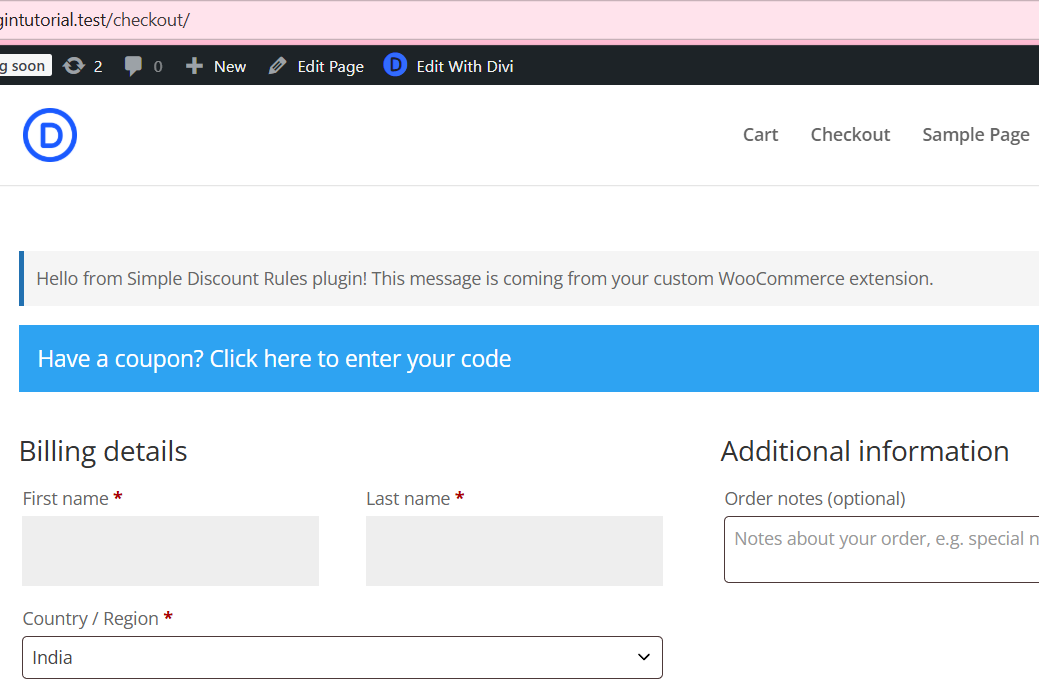The image size is (1039, 690).
Task: Click the 'soon' badge in admin bar
Action: [x=24, y=66]
